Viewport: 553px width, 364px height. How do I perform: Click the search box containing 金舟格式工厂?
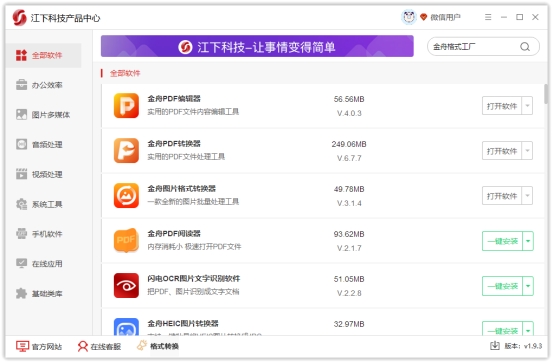coord(483,47)
